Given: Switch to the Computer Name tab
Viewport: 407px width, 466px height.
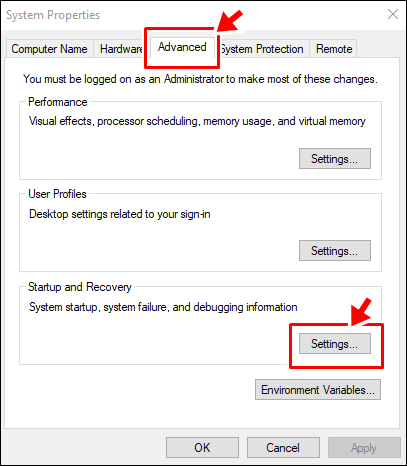Looking at the screenshot, I should tap(49, 49).
